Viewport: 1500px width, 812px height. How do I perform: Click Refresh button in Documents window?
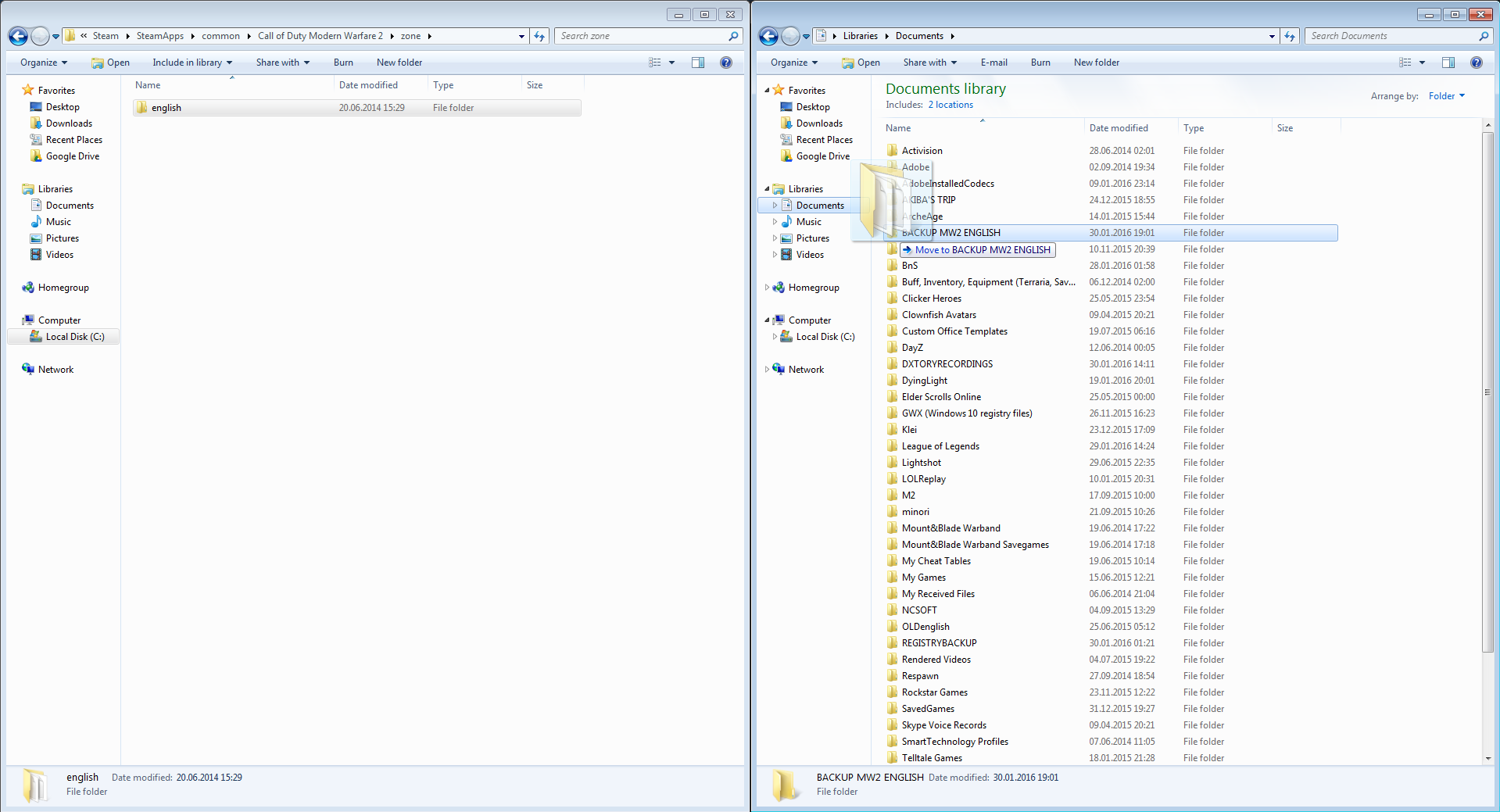[1290, 36]
